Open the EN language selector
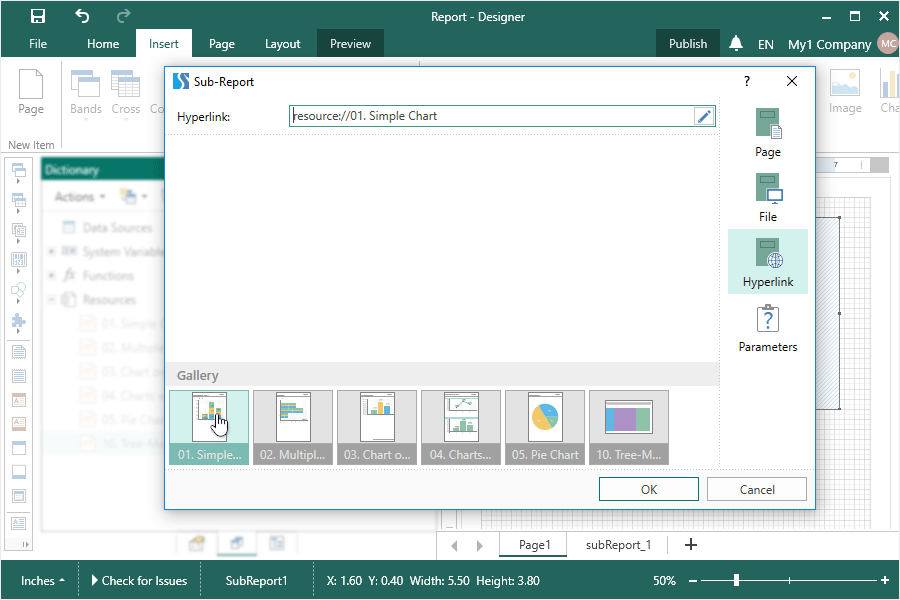 765,44
